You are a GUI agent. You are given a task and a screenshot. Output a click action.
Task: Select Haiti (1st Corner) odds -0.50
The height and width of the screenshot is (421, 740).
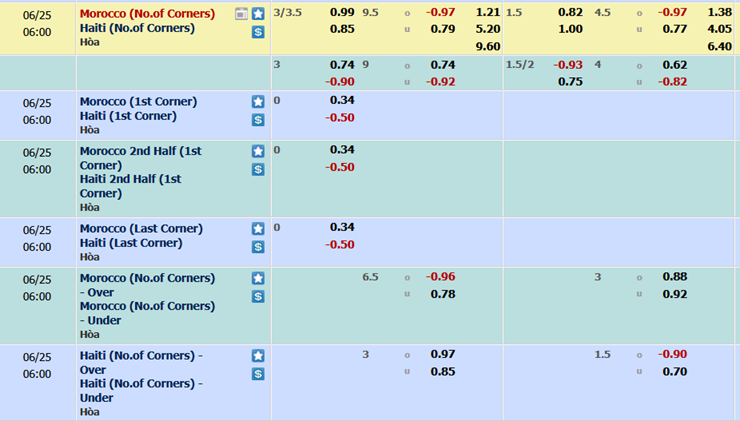click(340, 118)
